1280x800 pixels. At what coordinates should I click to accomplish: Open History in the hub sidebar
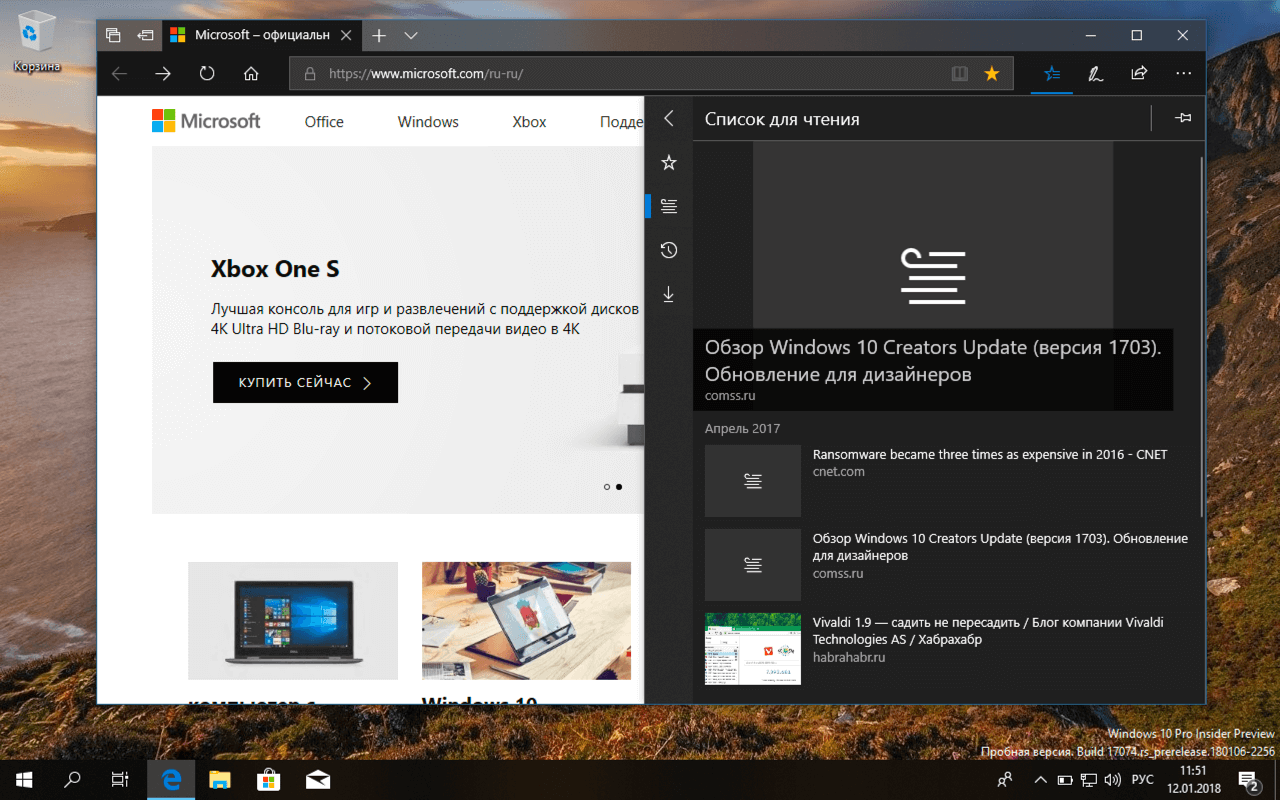[x=669, y=250]
